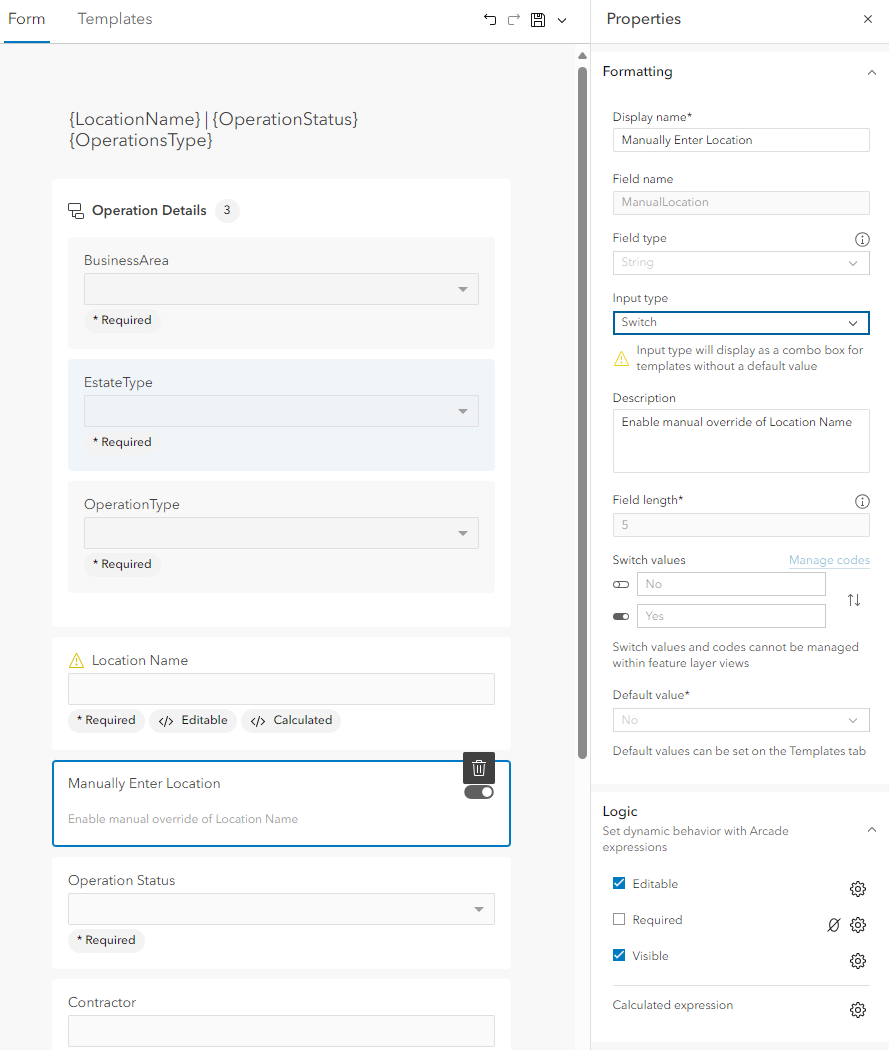Open the save options dropdown arrow
The height and width of the screenshot is (1050, 889).
tap(562, 20)
